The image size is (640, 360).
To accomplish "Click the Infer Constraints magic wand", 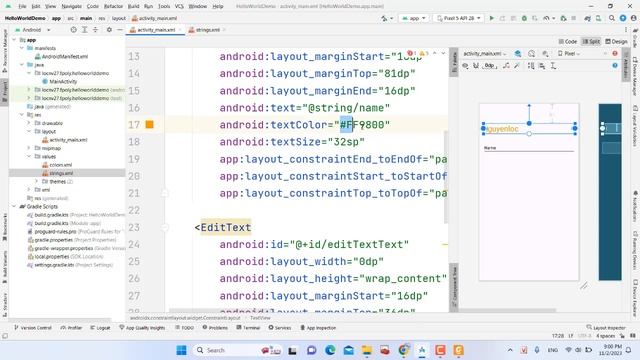I will pyautogui.click(x=517, y=66).
